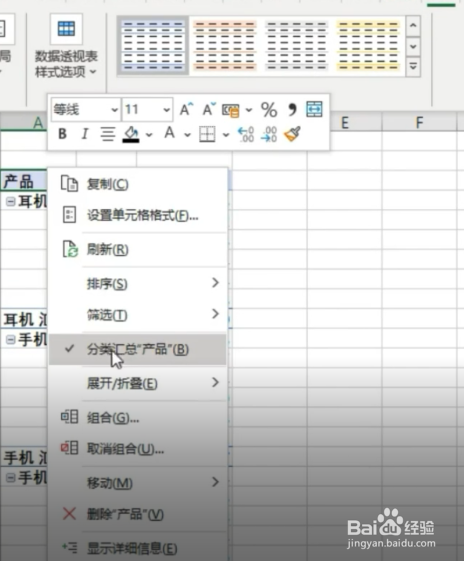Select the 耳机 汇总 subtotal row cell
Screen dimensions: 464x561
[x=24, y=319]
